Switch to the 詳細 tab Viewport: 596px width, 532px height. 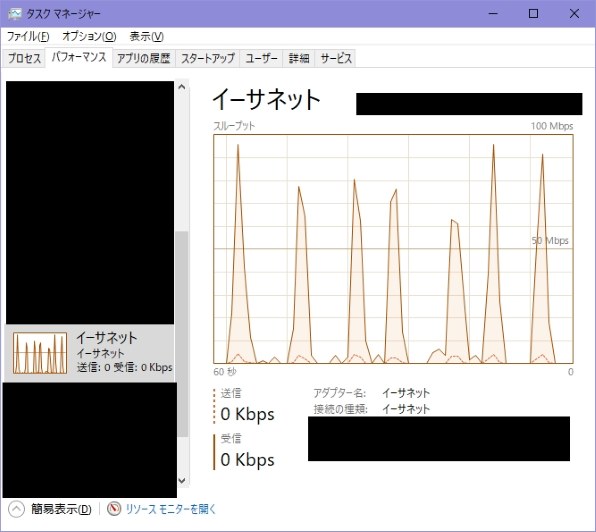[x=299, y=59]
